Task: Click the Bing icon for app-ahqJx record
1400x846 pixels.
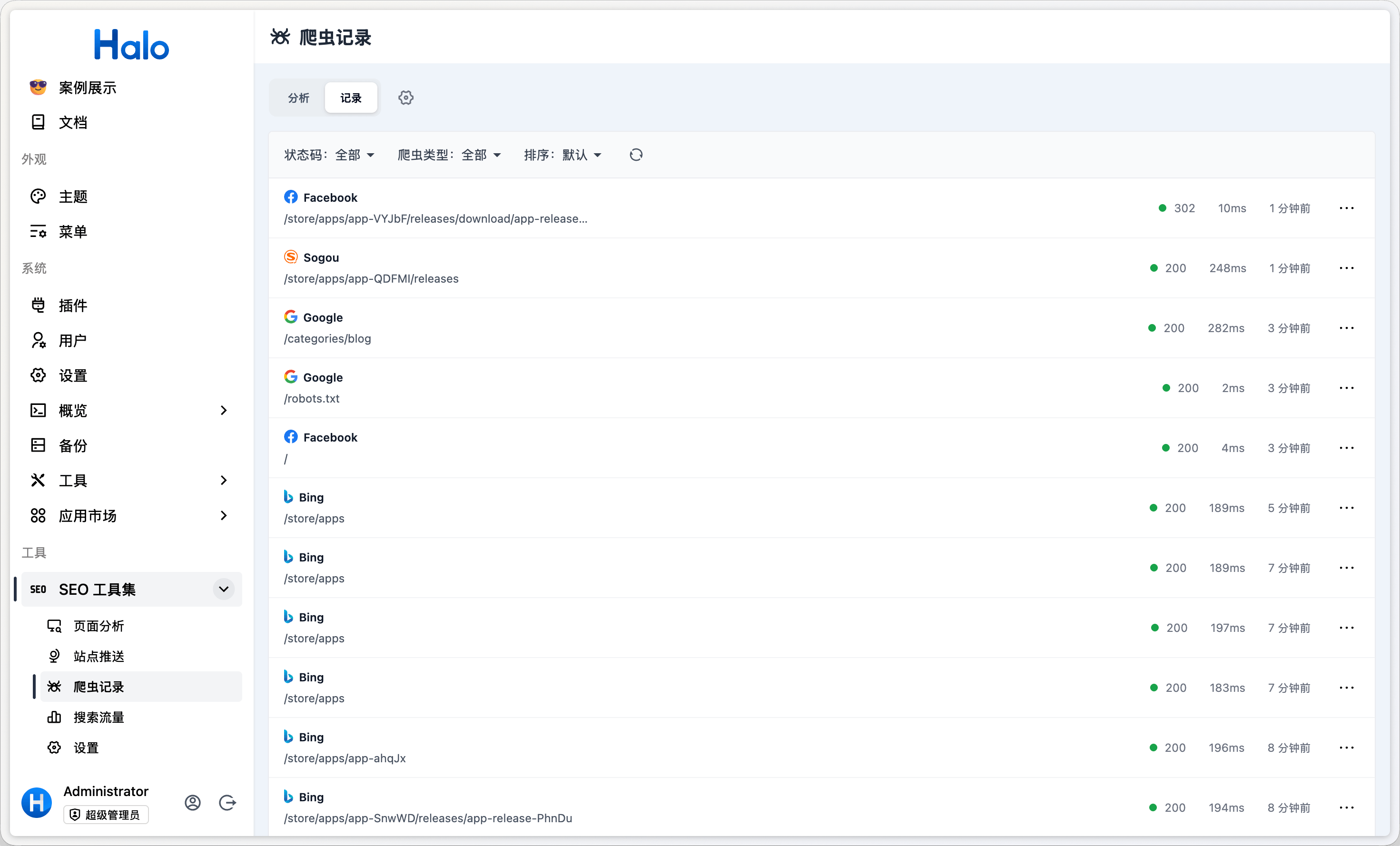Action: [289, 737]
